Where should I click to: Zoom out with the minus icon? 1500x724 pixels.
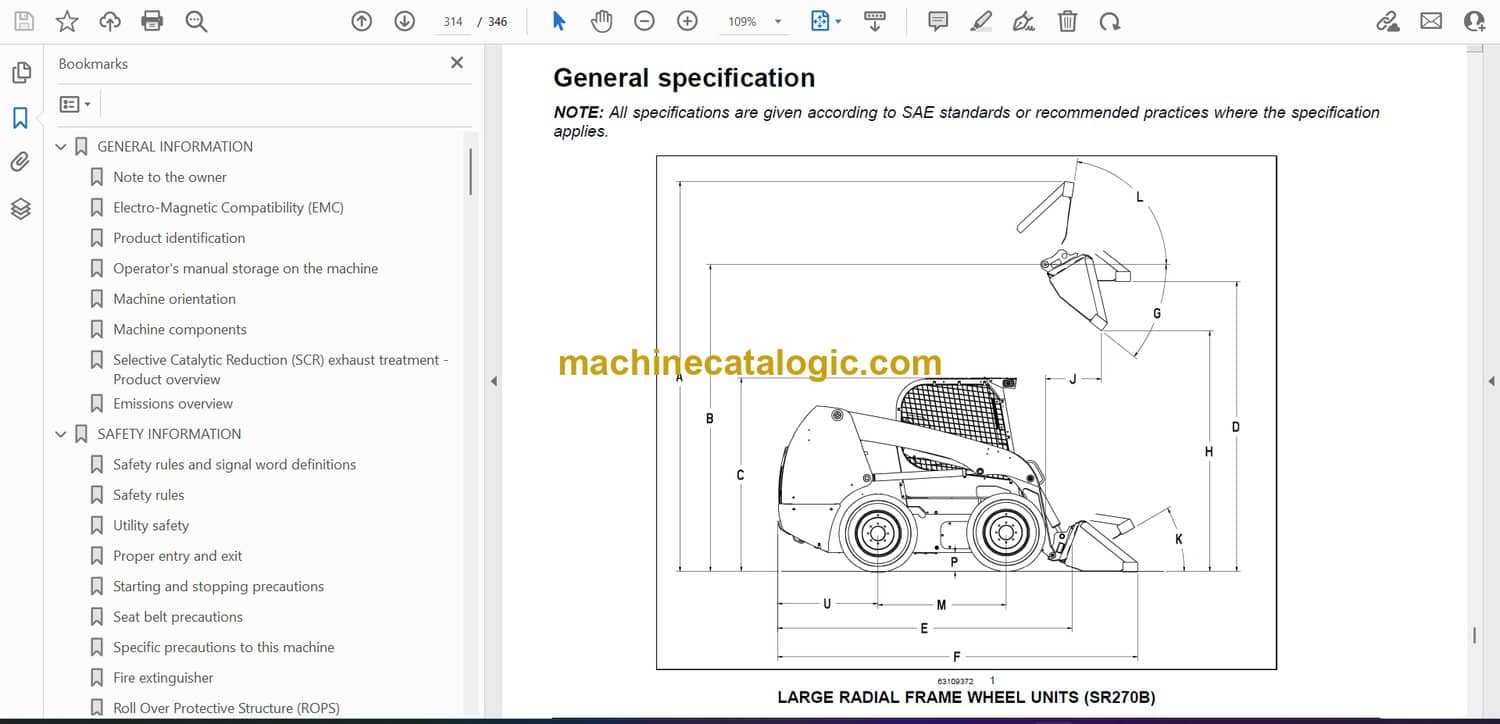coord(644,21)
